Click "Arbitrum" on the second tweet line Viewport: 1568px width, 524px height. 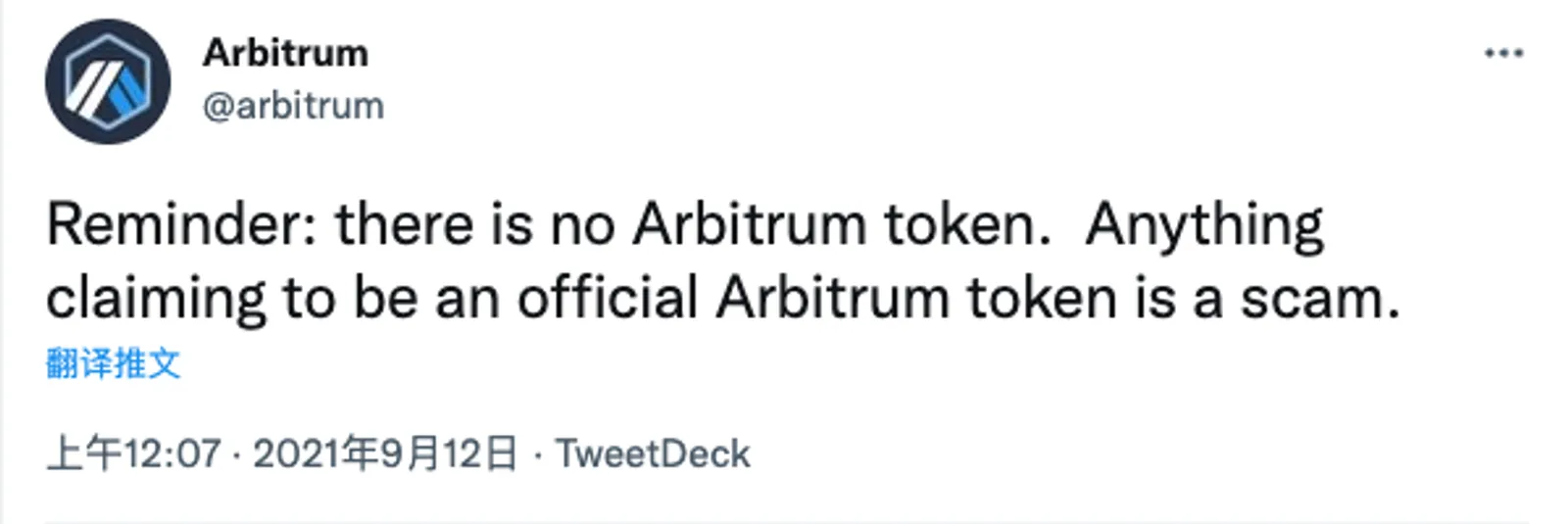point(832,298)
